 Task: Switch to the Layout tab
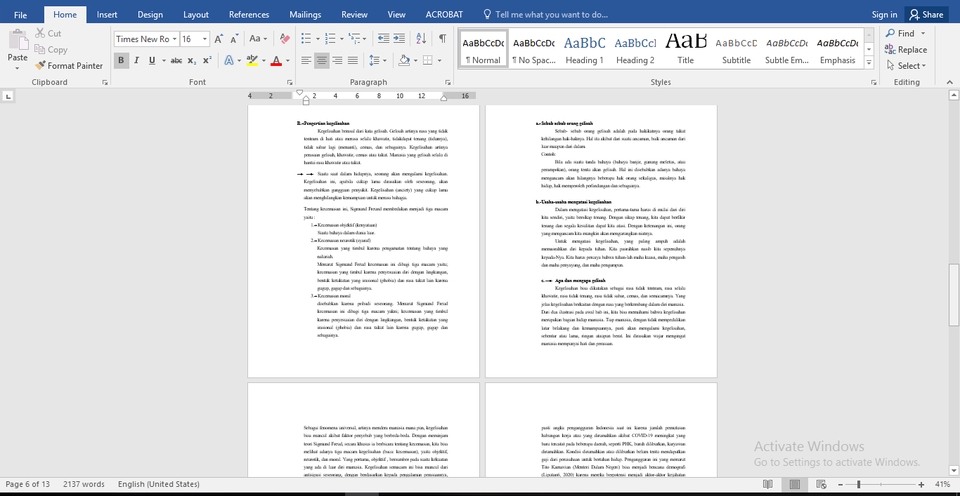click(x=196, y=15)
